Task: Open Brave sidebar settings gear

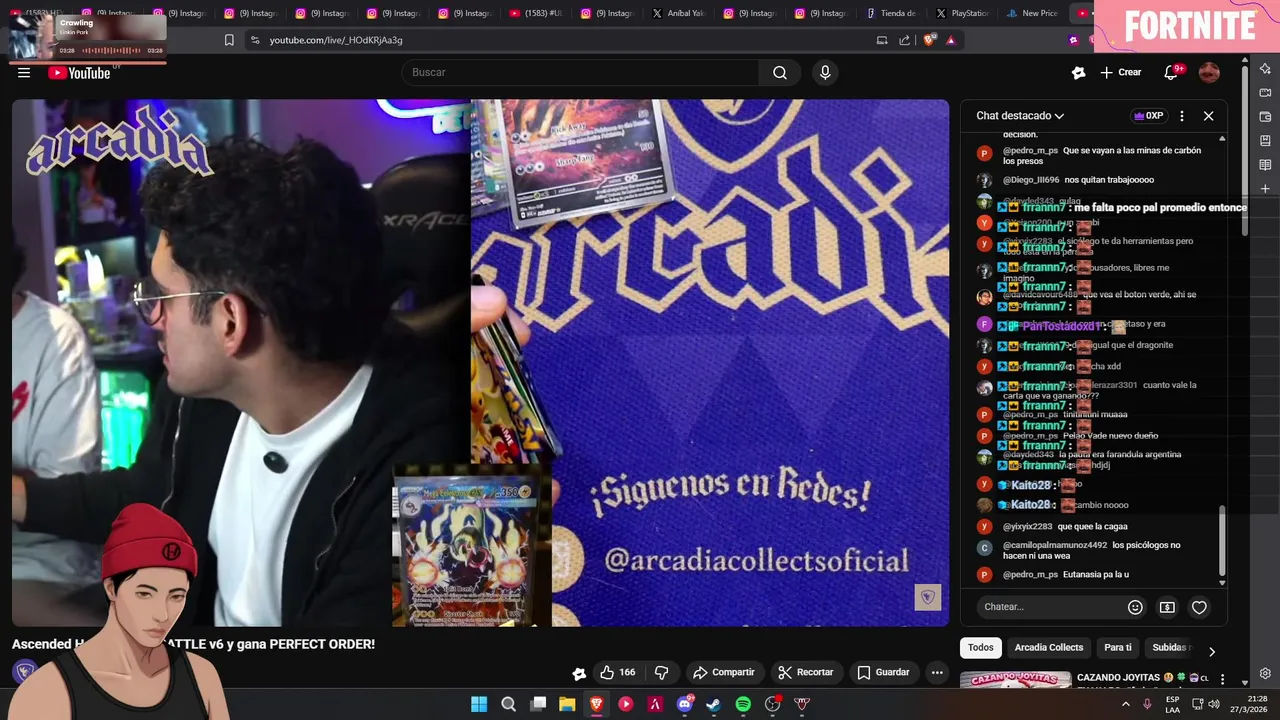Action: tap(1265, 674)
